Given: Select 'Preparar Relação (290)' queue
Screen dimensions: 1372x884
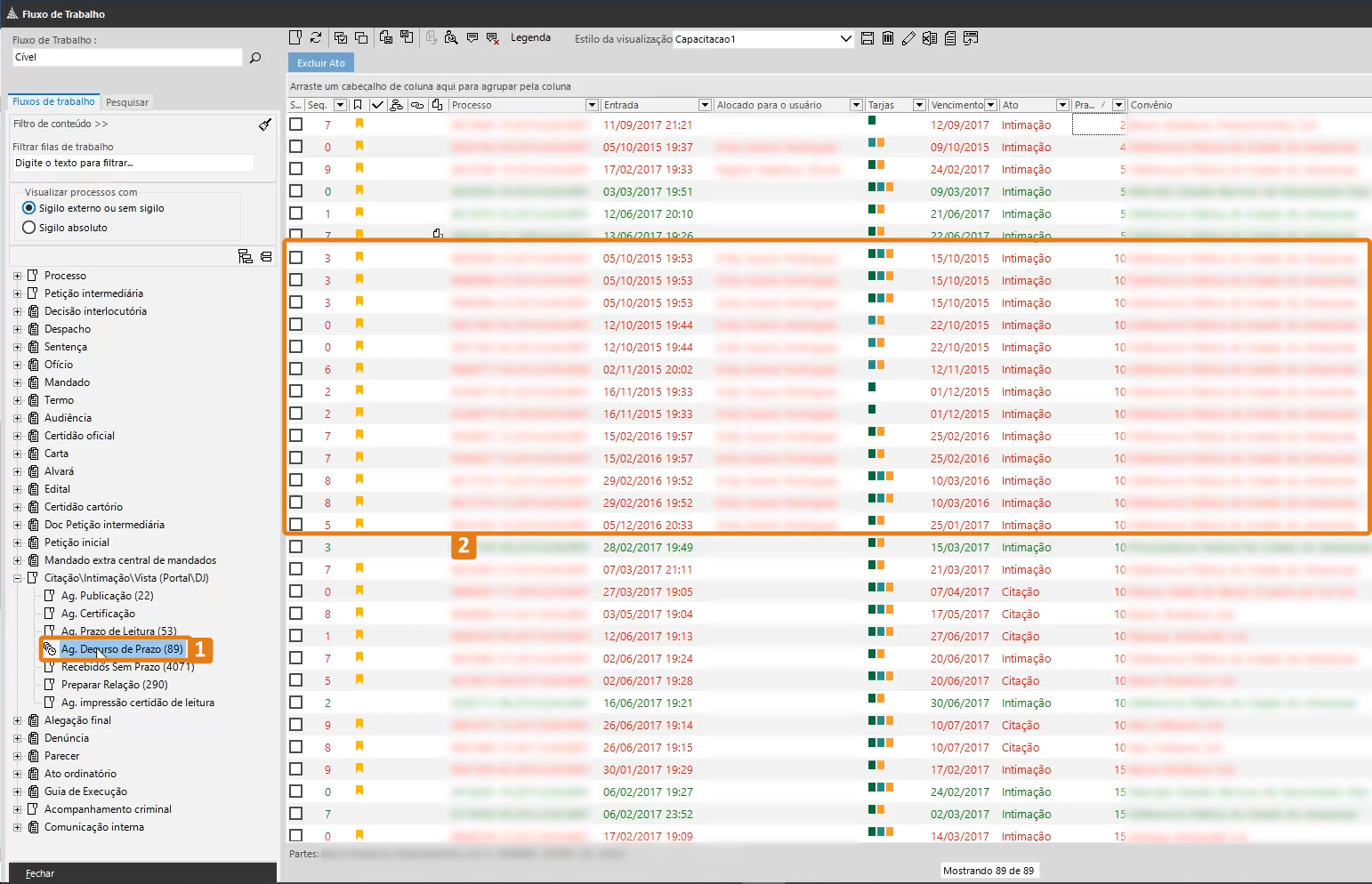Looking at the screenshot, I should [114, 685].
